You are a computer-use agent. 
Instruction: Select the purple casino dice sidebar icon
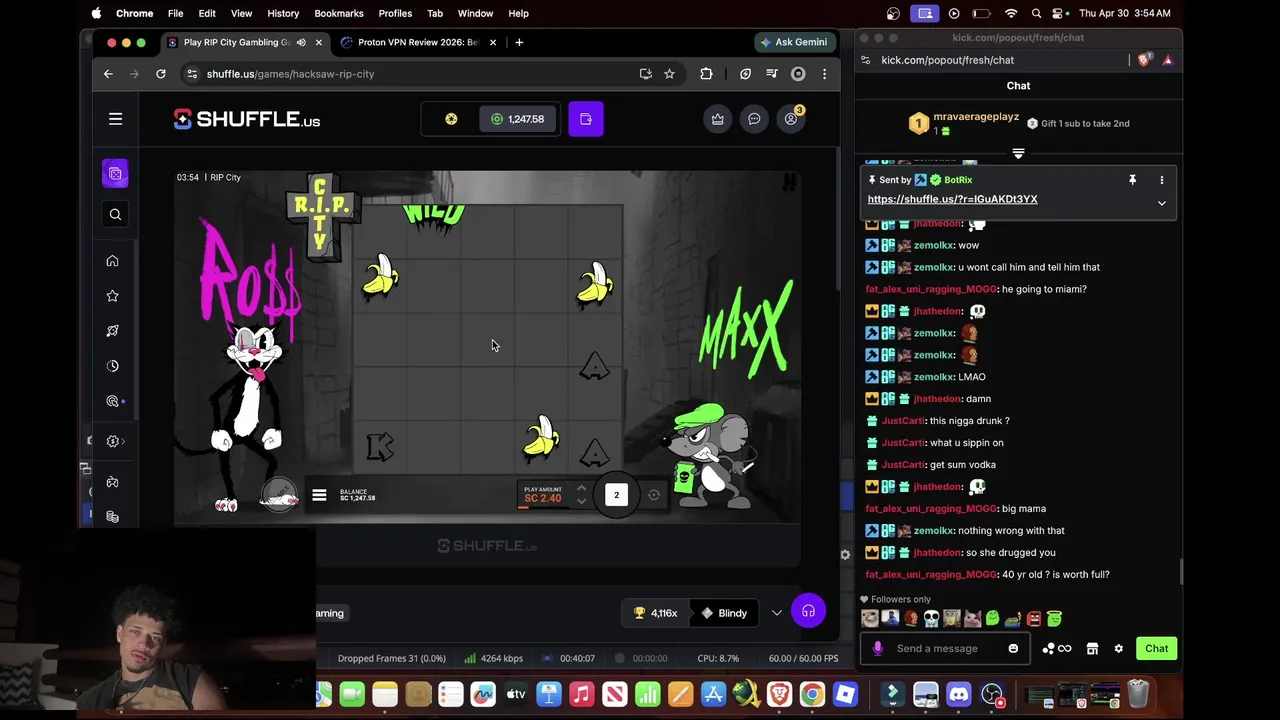115,174
